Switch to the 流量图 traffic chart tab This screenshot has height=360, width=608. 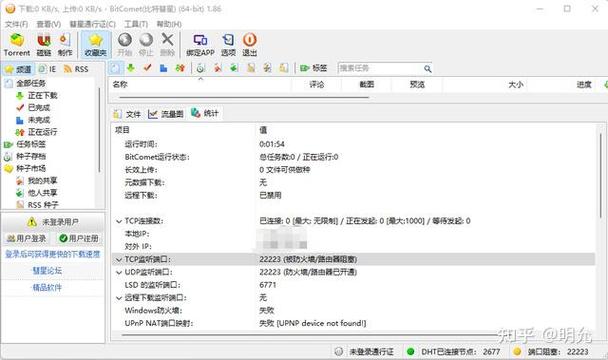pyautogui.click(x=166, y=114)
